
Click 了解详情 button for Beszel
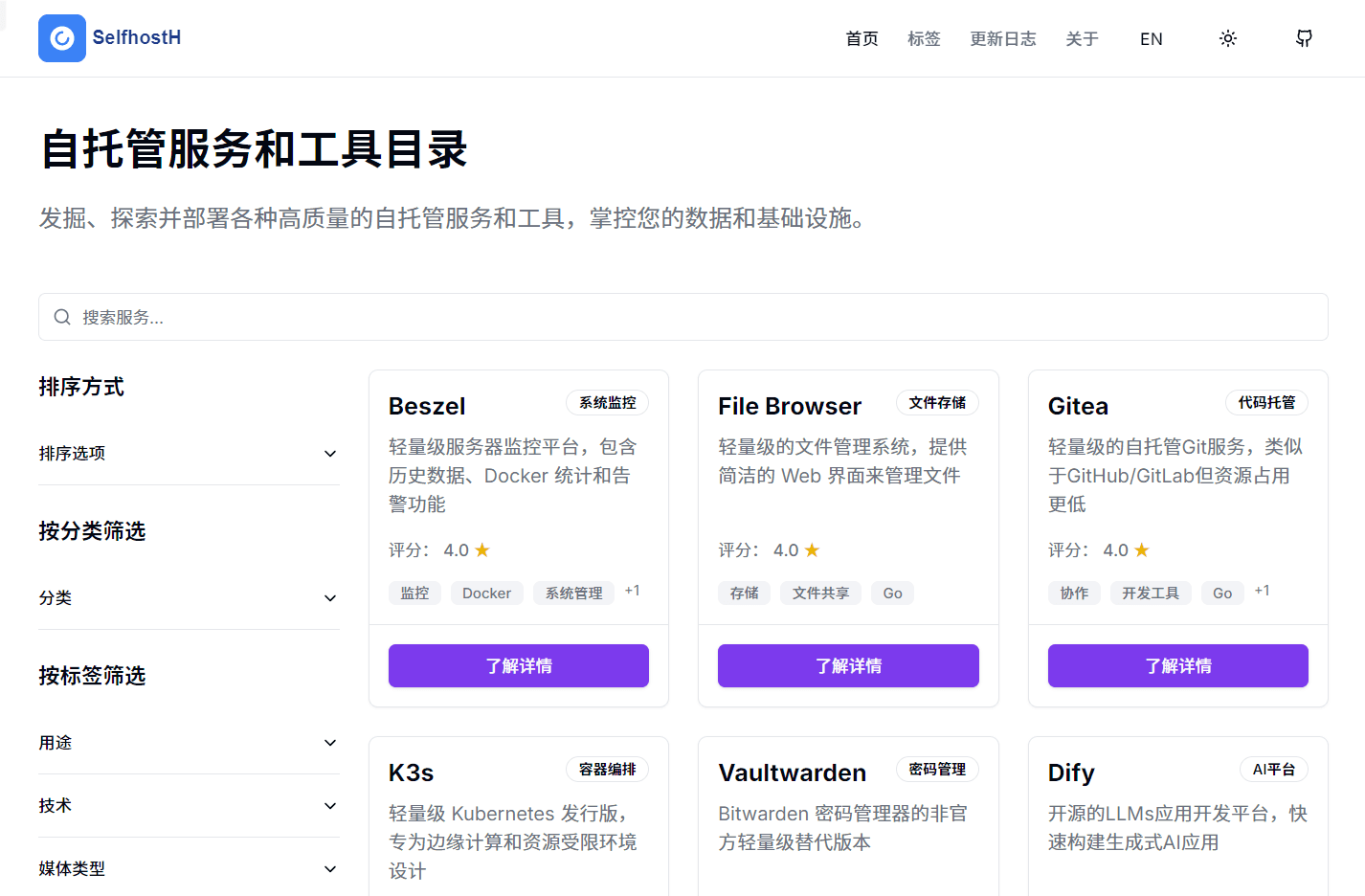coord(519,665)
